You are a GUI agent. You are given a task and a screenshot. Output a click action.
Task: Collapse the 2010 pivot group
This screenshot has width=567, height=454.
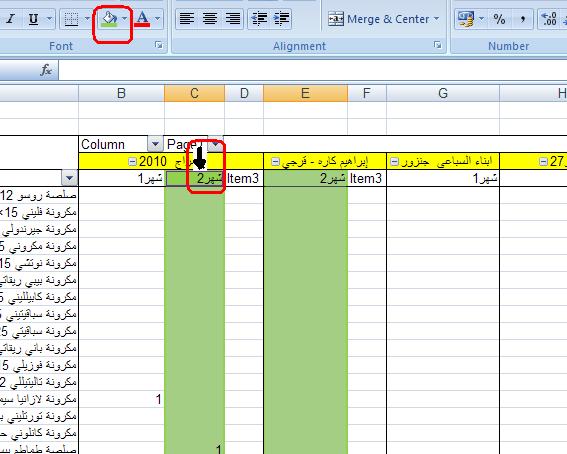[132, 162]
